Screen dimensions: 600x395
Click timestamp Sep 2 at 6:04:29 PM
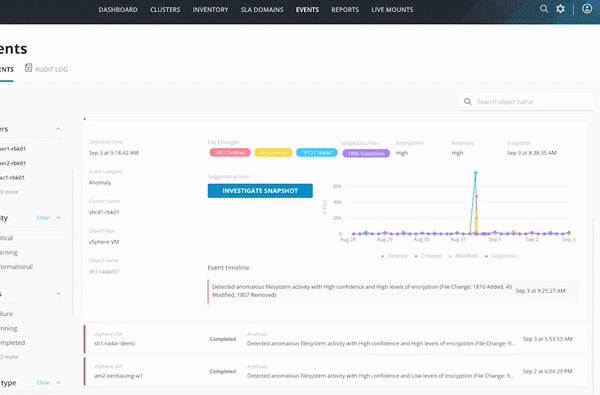pyautogui.click(x=548, y=371)
